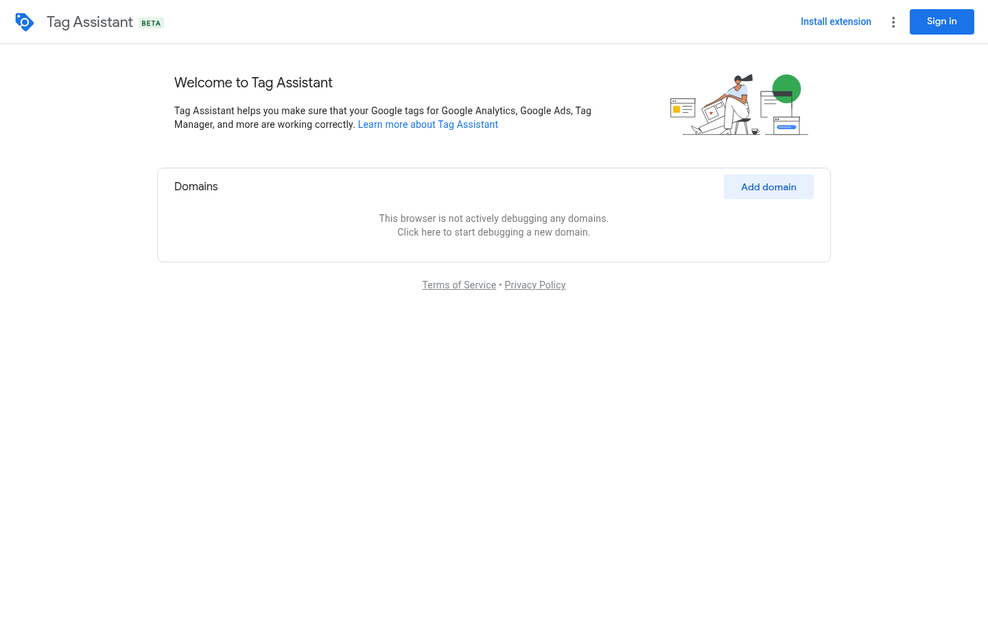Click the Tag Assistant title text
Image resolution: width=988 pixels, height=618 pixels.
tap(89, 22)
